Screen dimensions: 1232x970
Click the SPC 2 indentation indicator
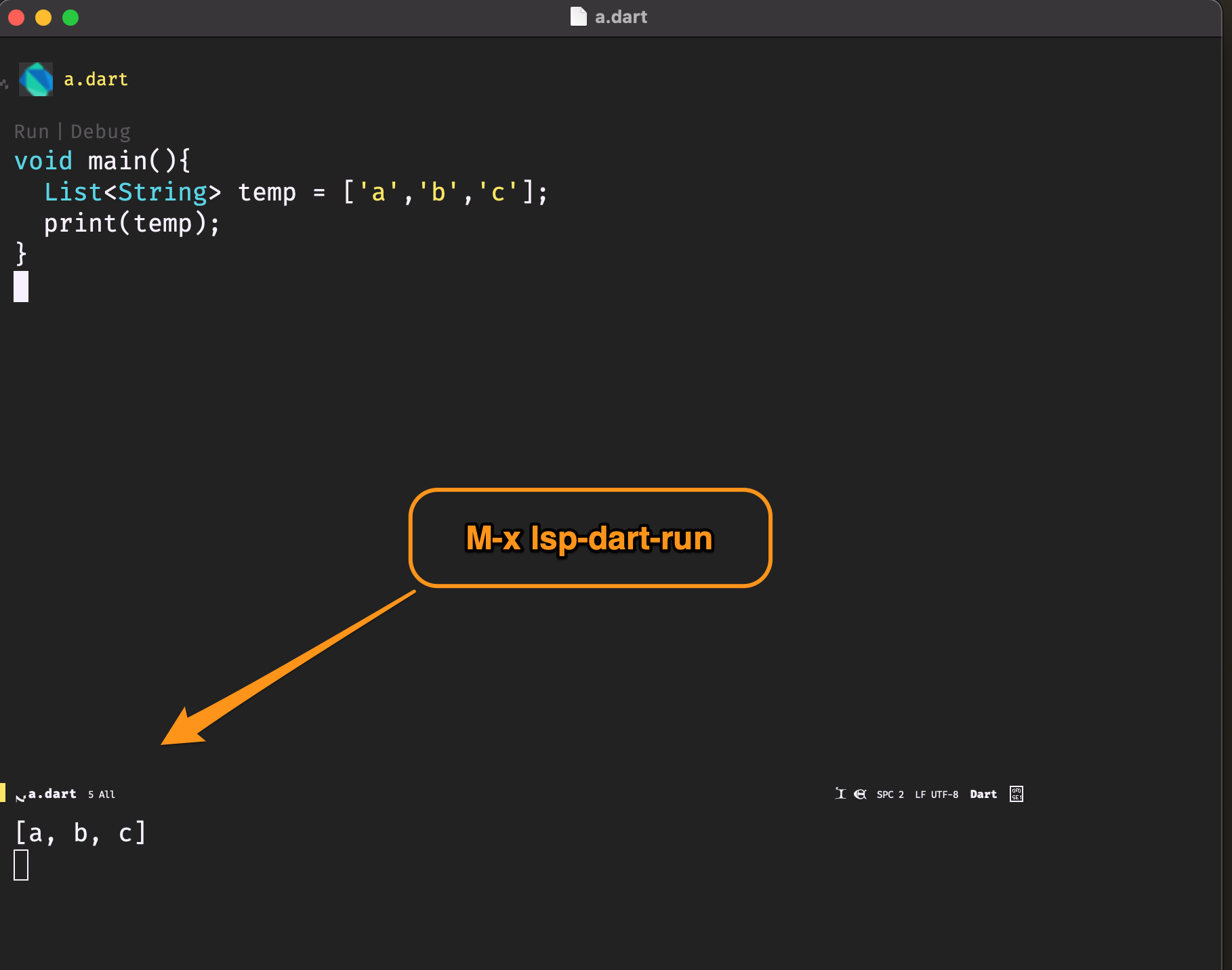click(x=890, y=795)
